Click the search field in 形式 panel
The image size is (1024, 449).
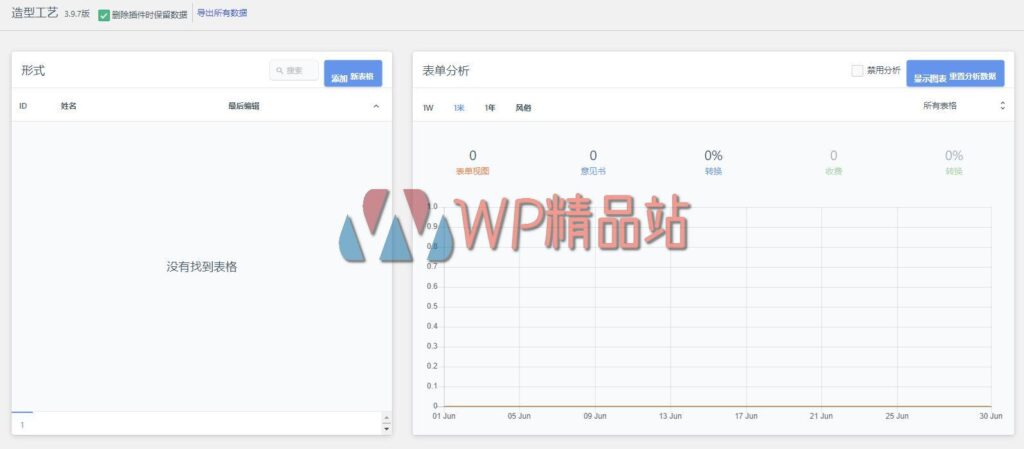pos(294,70)
